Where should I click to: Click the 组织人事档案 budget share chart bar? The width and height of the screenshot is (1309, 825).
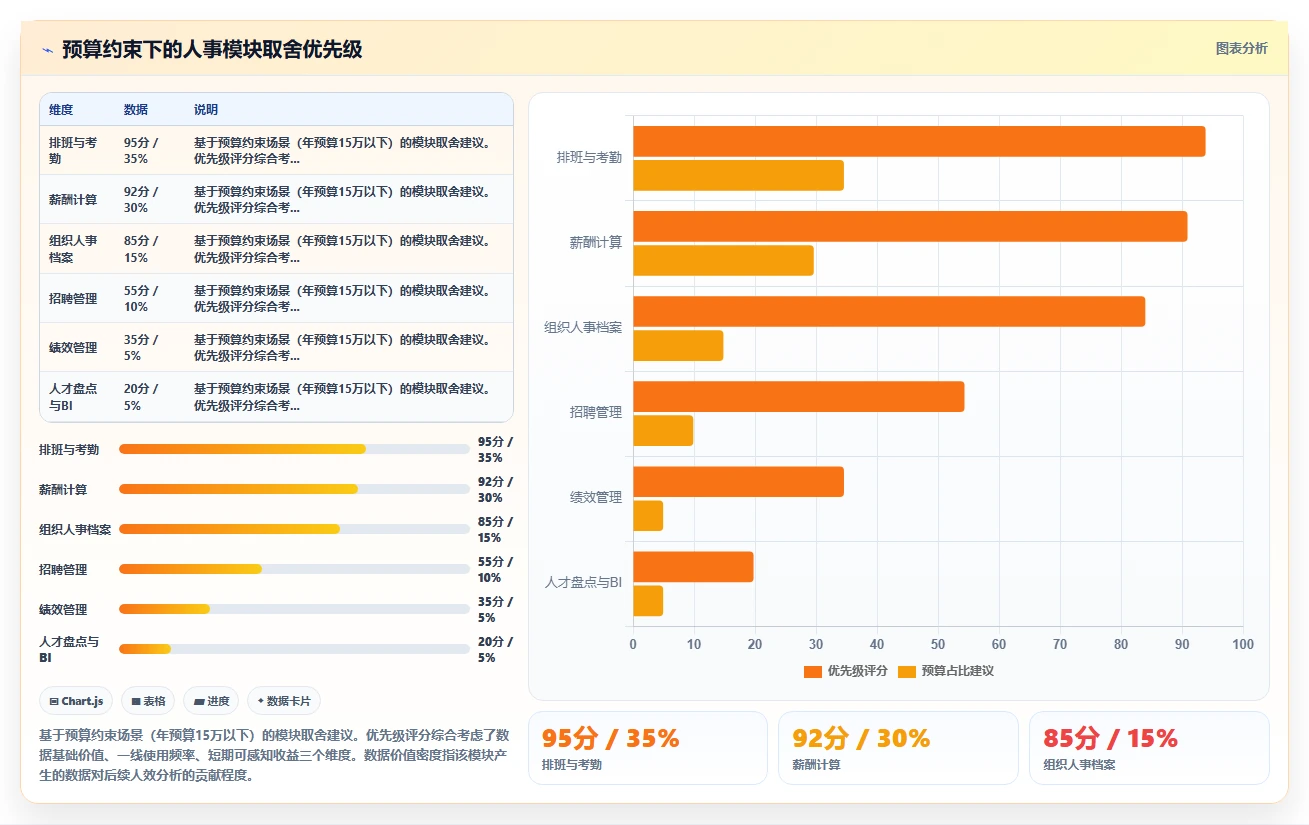678,345
